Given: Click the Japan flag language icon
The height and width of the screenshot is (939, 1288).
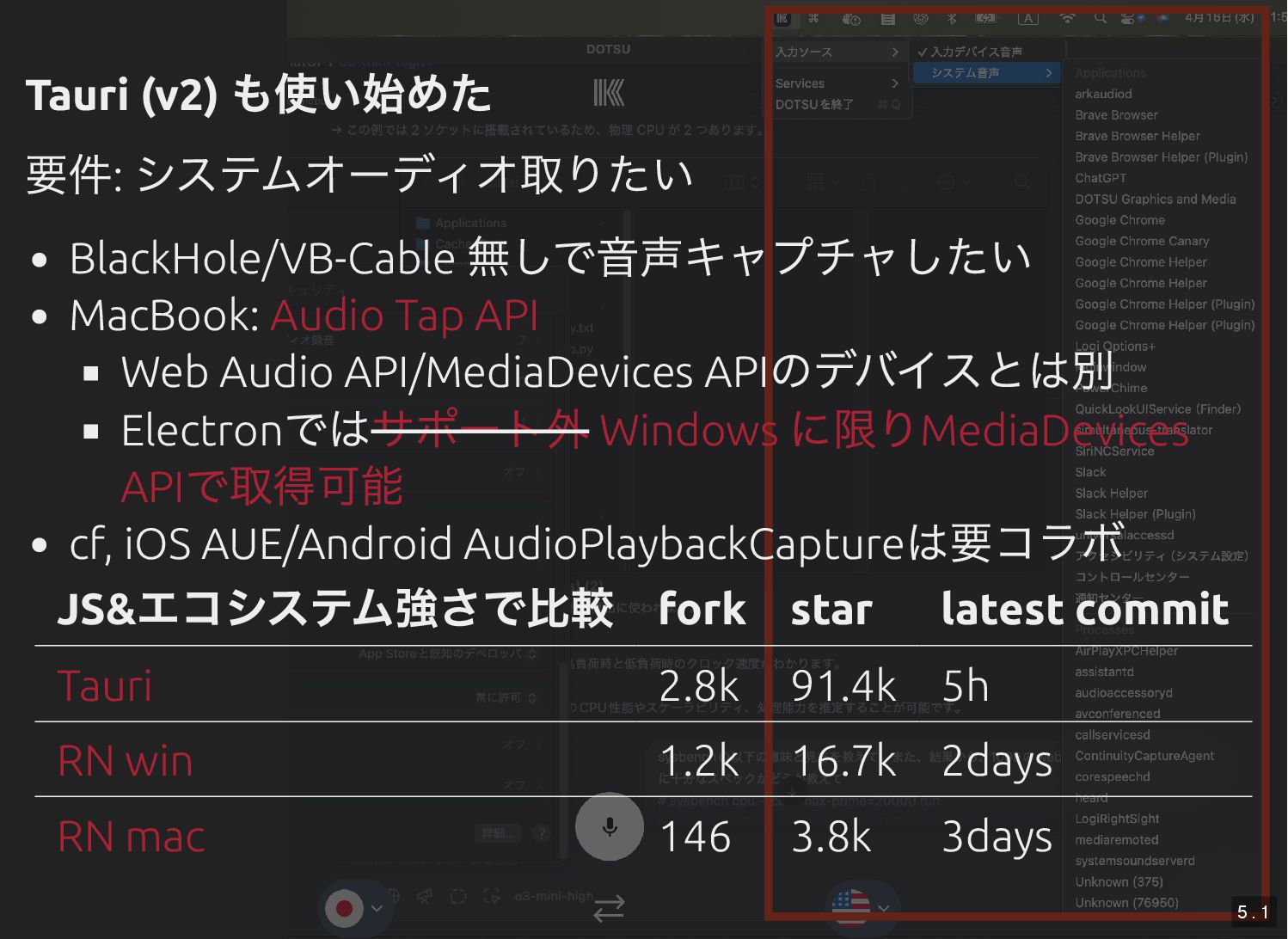Looking at the screenshot, I should click(x=345, y=908).
